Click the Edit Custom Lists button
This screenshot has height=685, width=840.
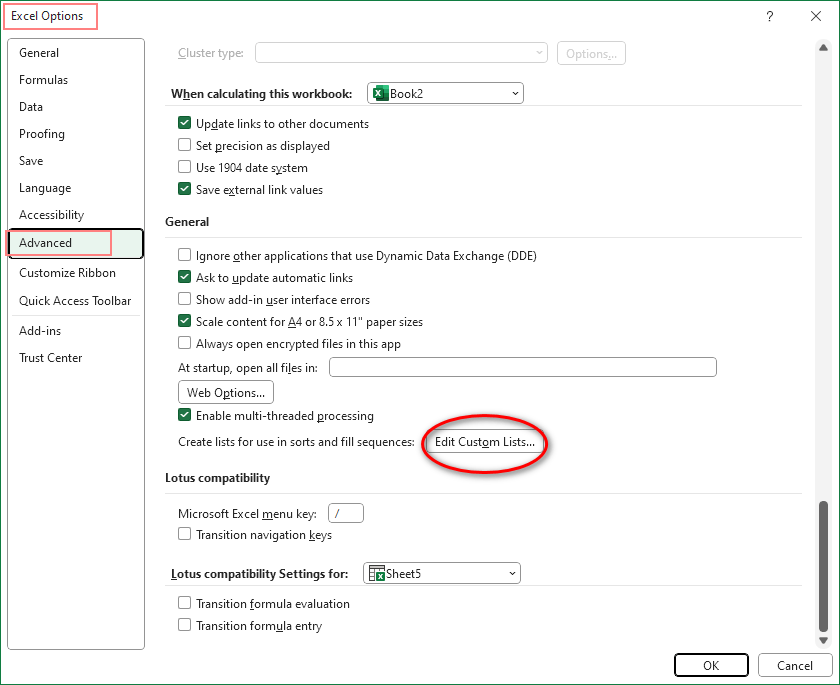485,442
